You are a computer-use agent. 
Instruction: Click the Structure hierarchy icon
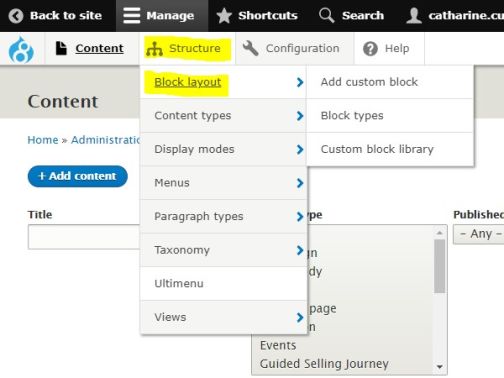[154, 49]
